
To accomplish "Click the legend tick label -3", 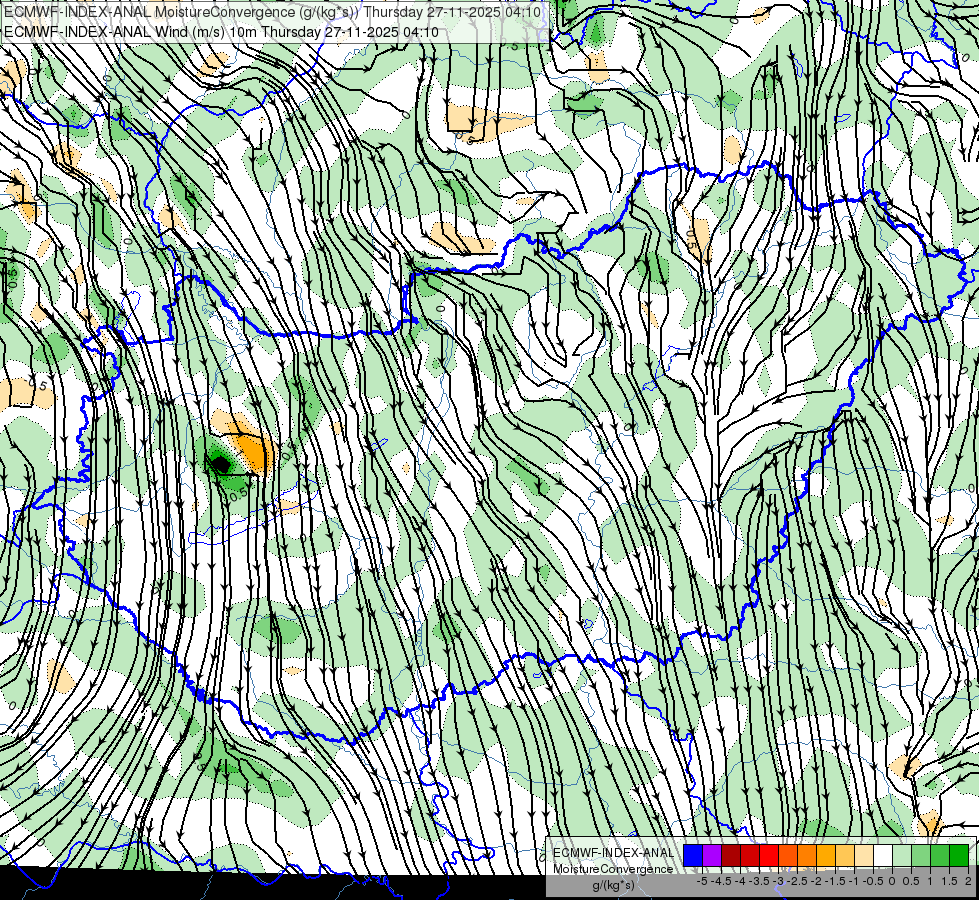I will [778, 881].
